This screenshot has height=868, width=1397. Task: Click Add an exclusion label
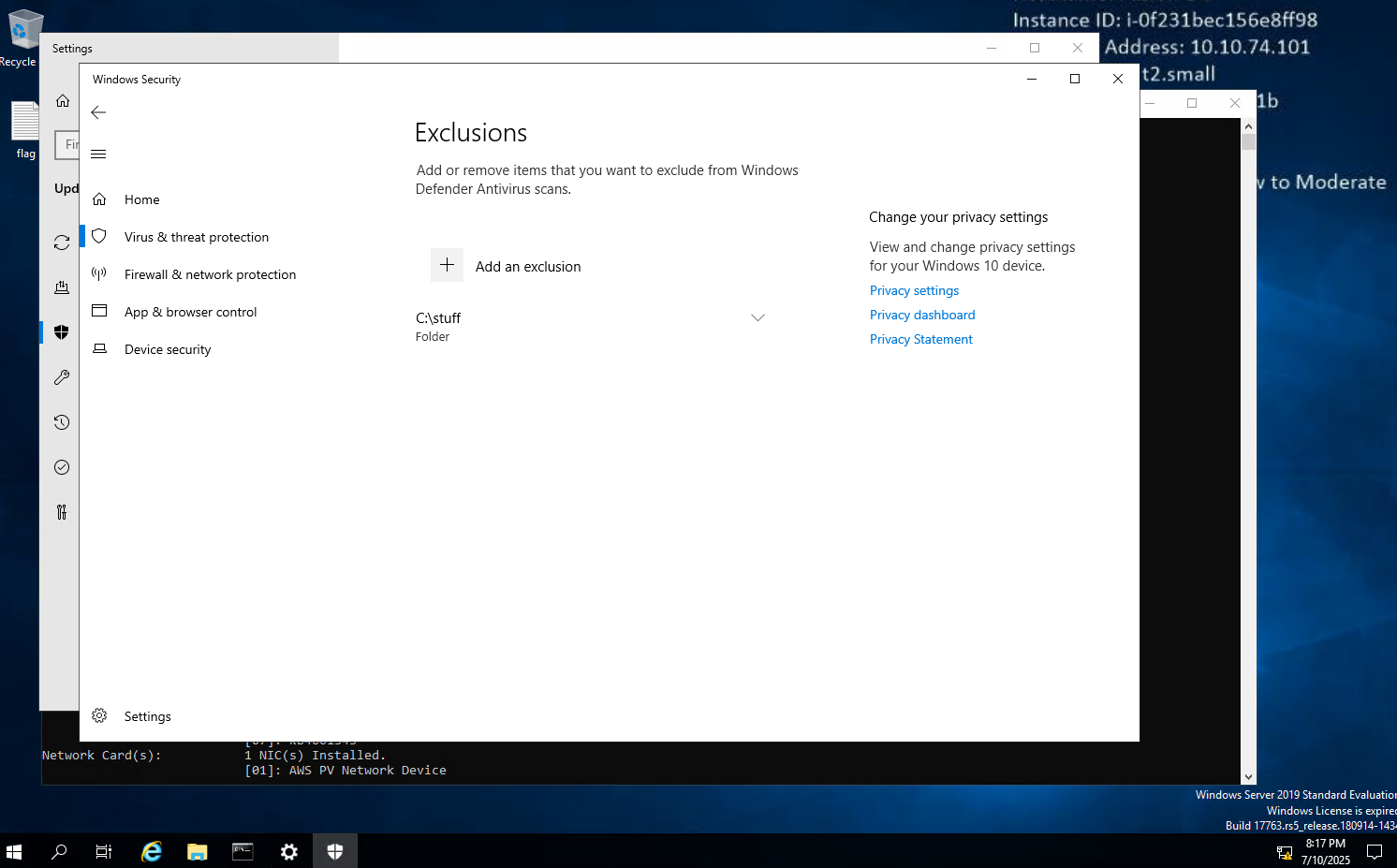pos(528,267)
